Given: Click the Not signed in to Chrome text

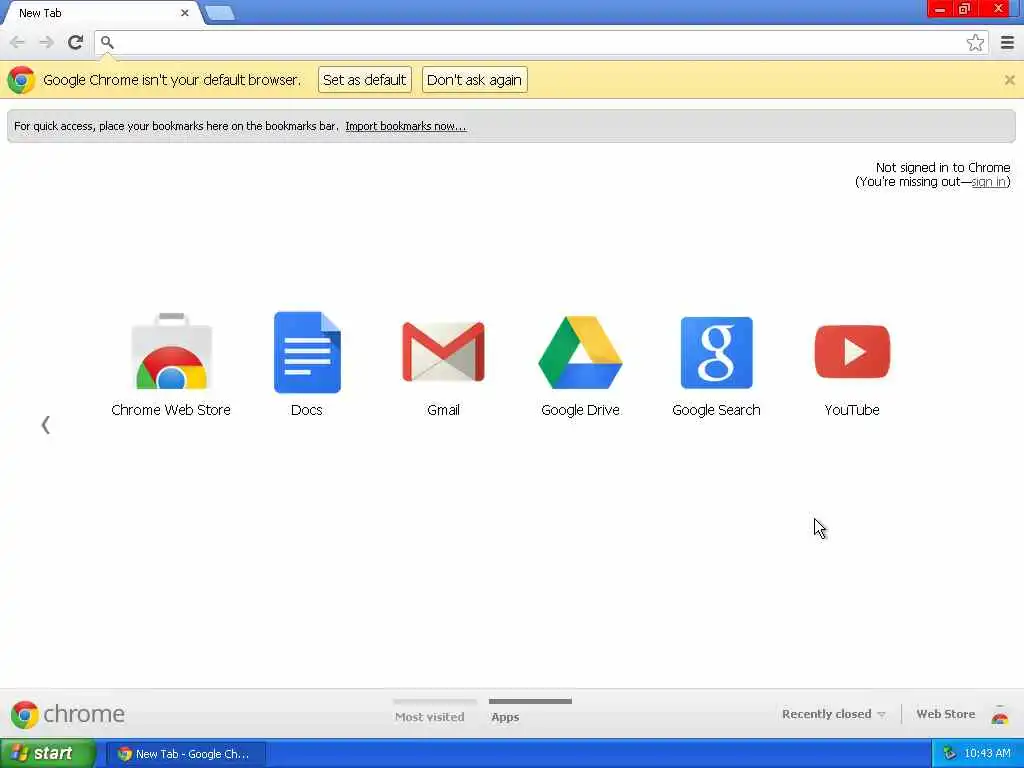Looking at the screenshot, I should coord(942,167).
